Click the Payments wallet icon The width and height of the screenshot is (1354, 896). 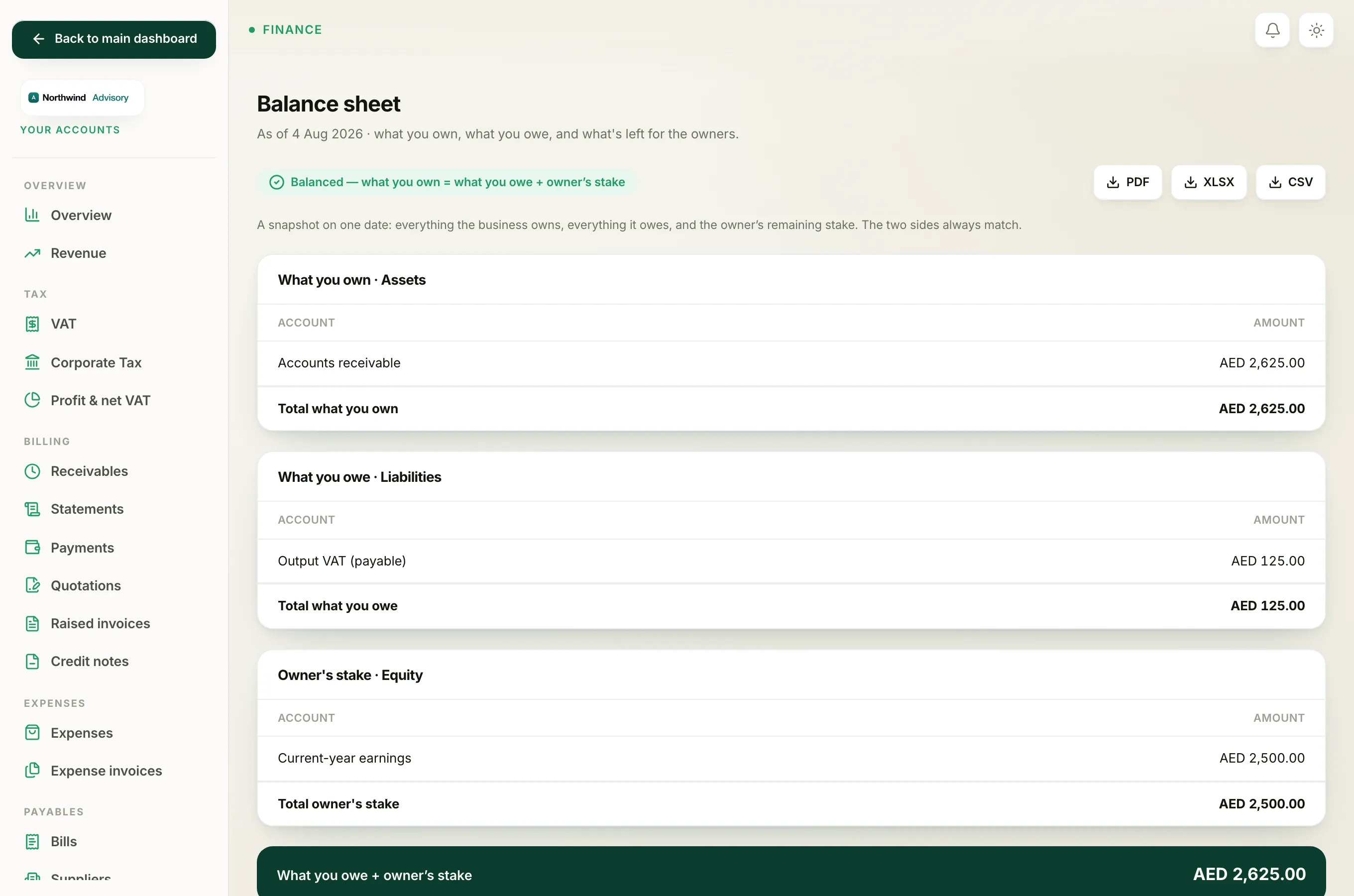click(x=32, y=548)
